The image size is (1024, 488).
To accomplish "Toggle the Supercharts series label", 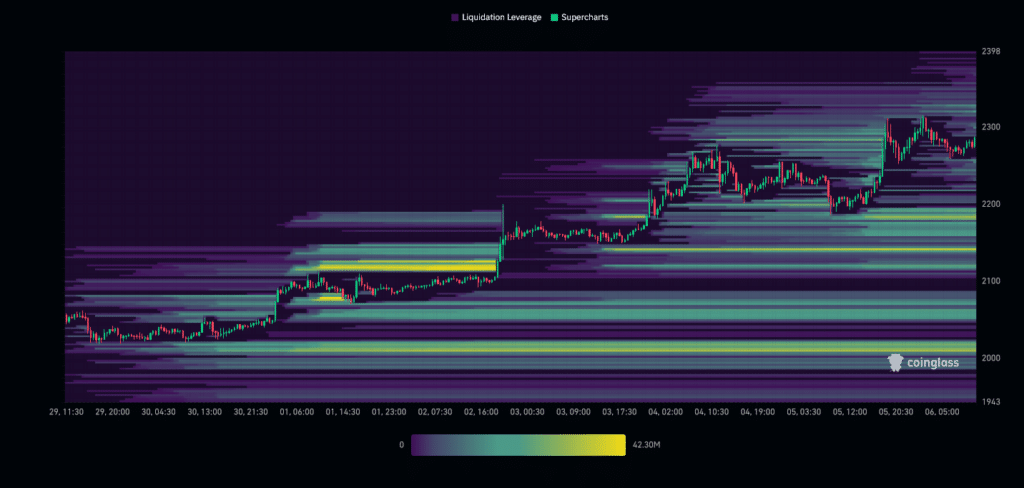I will coord(584,18).
